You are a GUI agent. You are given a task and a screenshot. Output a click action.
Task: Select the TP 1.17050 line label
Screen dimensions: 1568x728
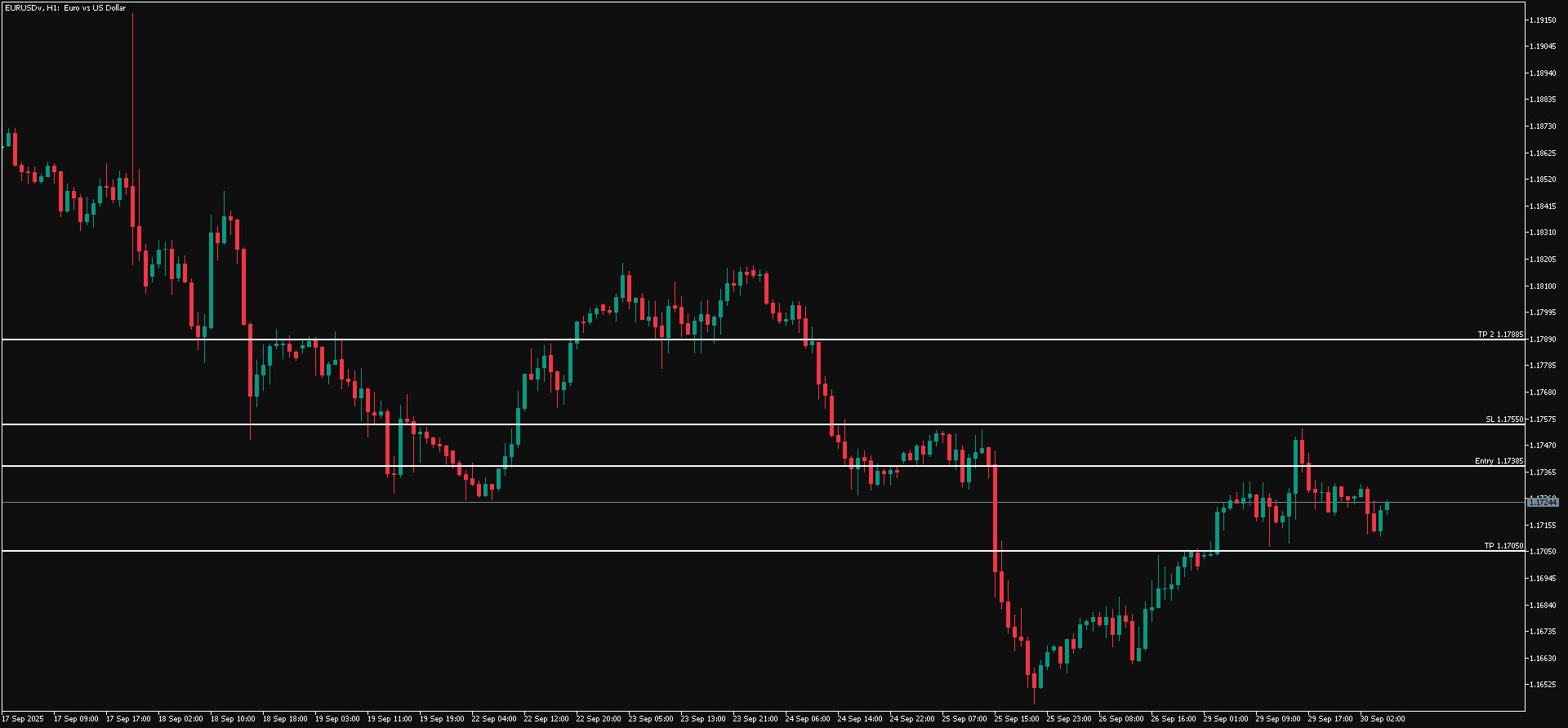click(x=1503, y=546)
